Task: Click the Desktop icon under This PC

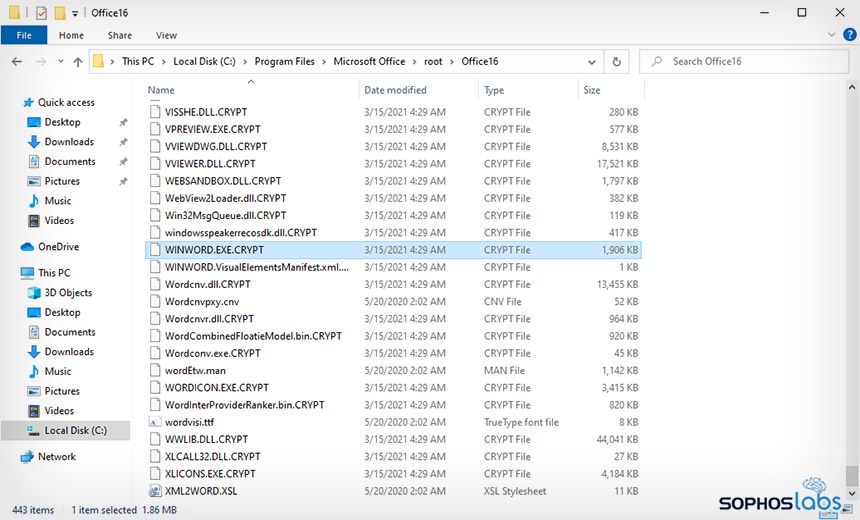Action: point(34,312)
